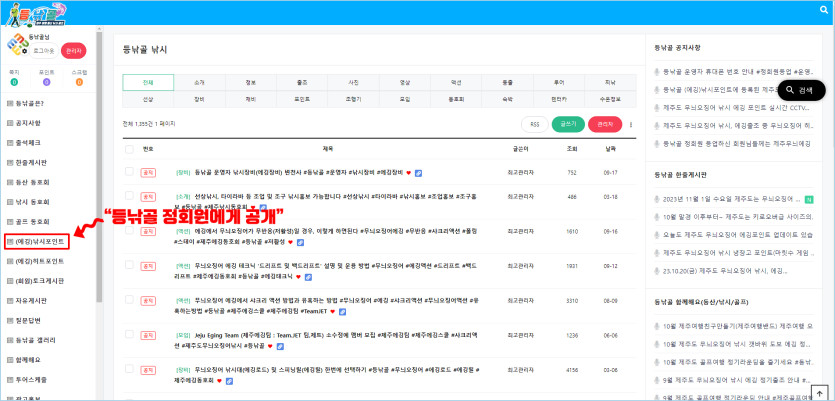Click the RSS button
Image resolution: width=835 pixels, height=401 pixels.
tap(535, 124)
